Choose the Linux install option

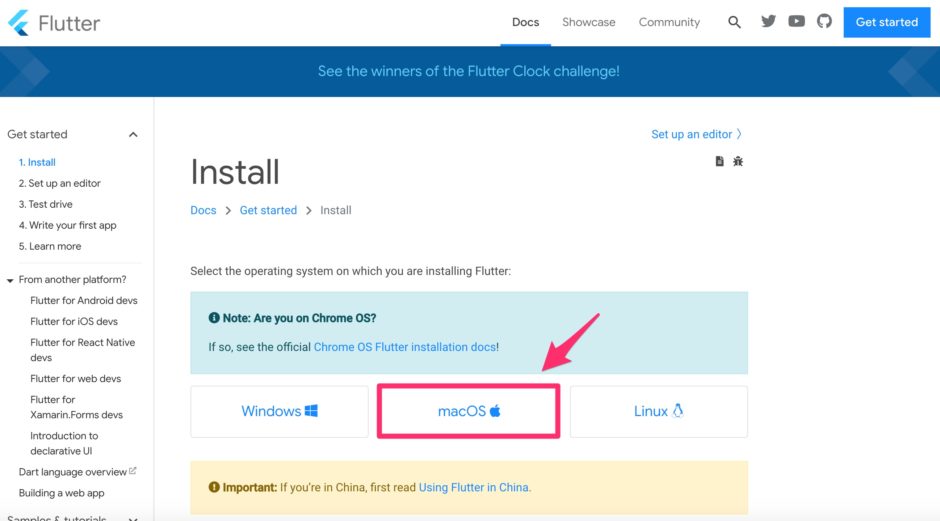(658, 411)
